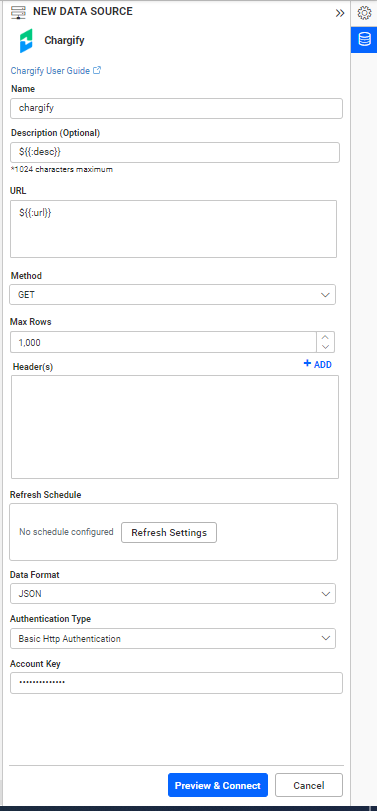Open the Method dropdown showing GET

pyautogui.click(x=172, y=295)
